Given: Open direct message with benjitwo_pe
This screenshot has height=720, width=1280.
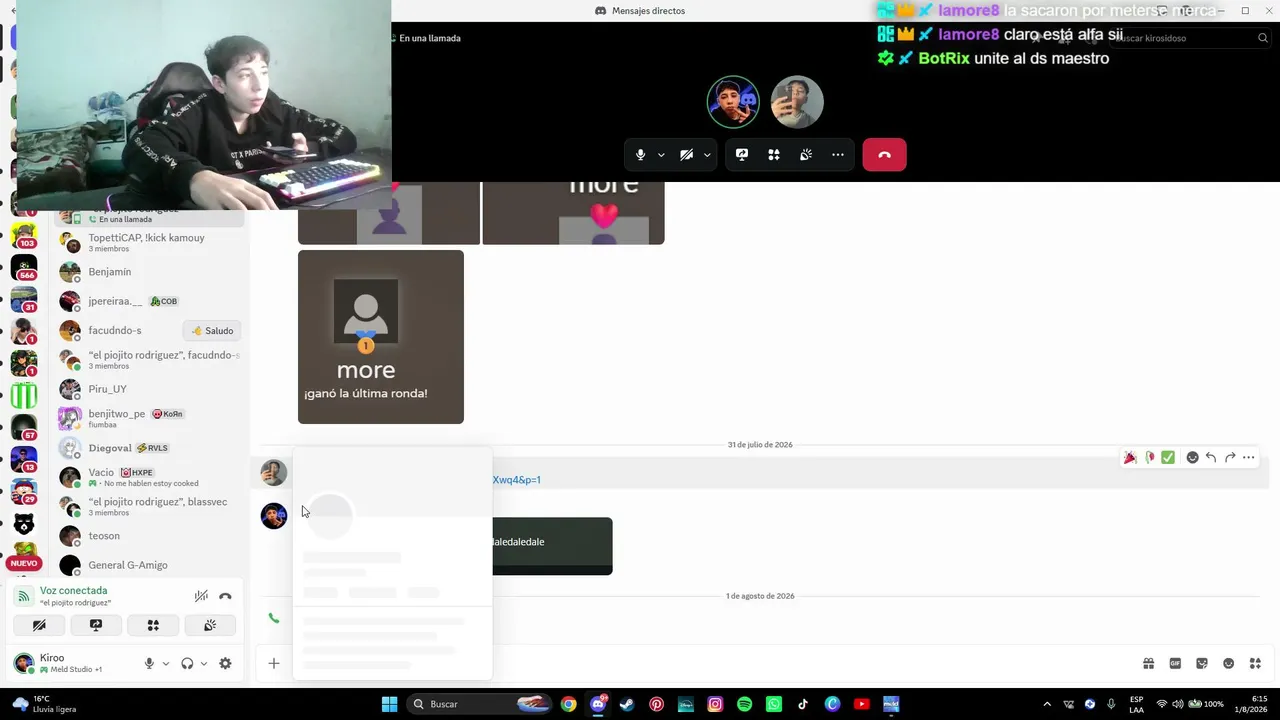Looking at the screenshot, I should [x=149, y=418].
